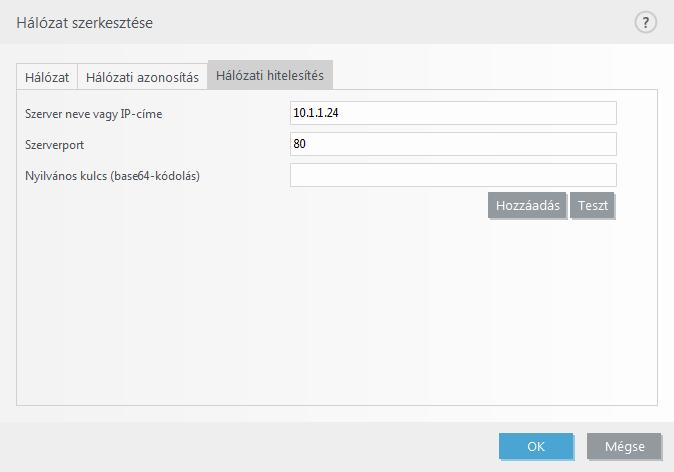
Task: Click into the Szerverport input field
Action: [x=453, y=144]
